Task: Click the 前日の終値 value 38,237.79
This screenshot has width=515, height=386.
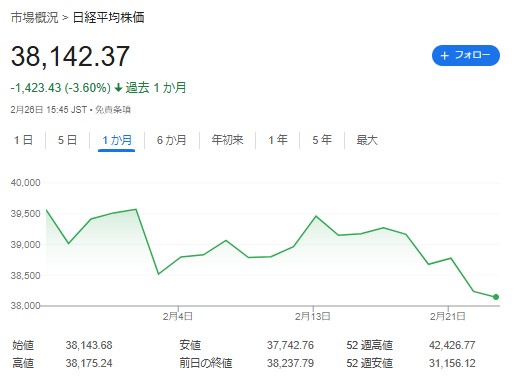Action: 290,363
